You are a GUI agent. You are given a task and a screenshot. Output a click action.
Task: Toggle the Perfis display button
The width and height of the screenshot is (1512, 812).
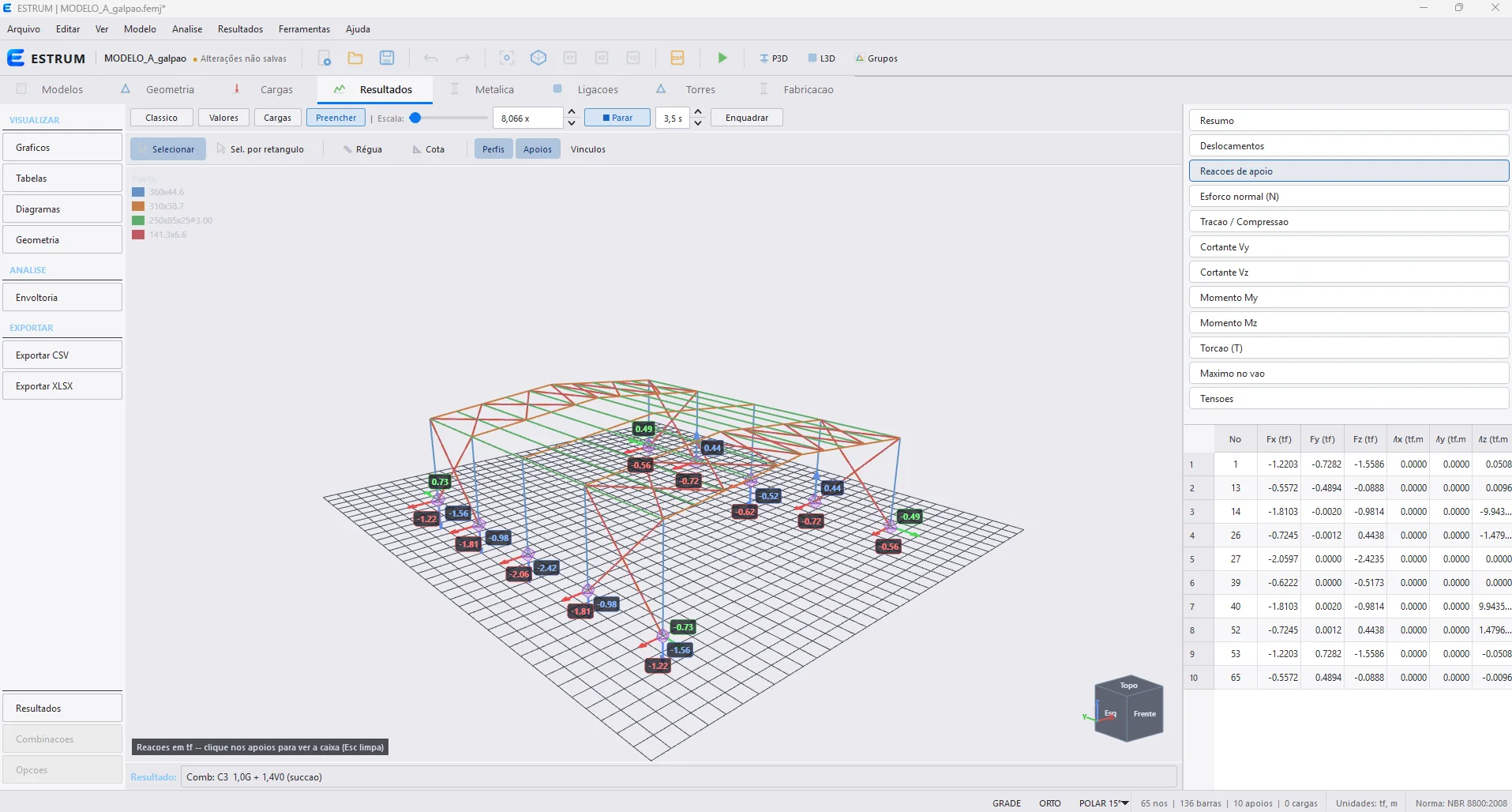[493, 149]
